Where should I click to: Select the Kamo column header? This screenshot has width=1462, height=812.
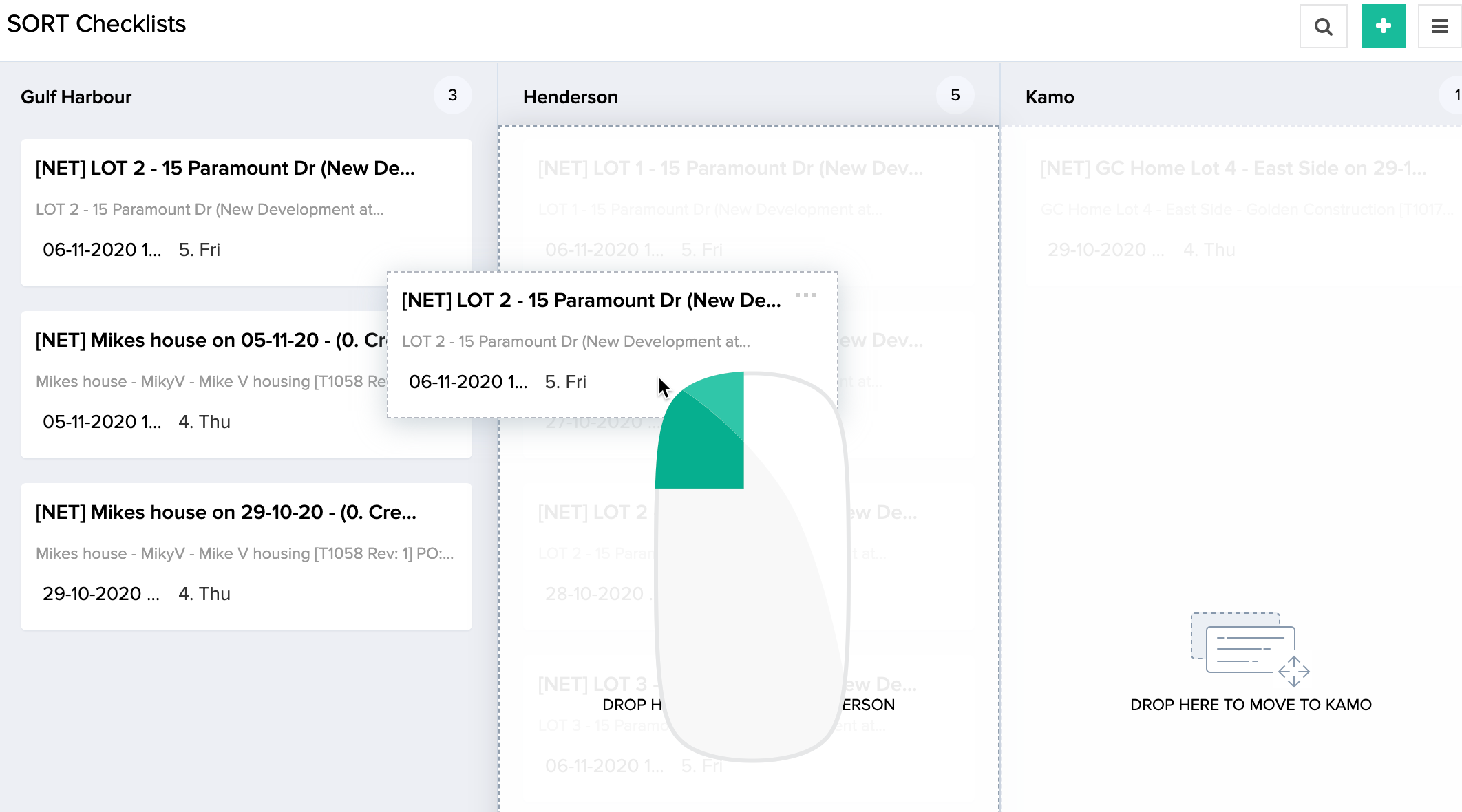(1049, 97)
